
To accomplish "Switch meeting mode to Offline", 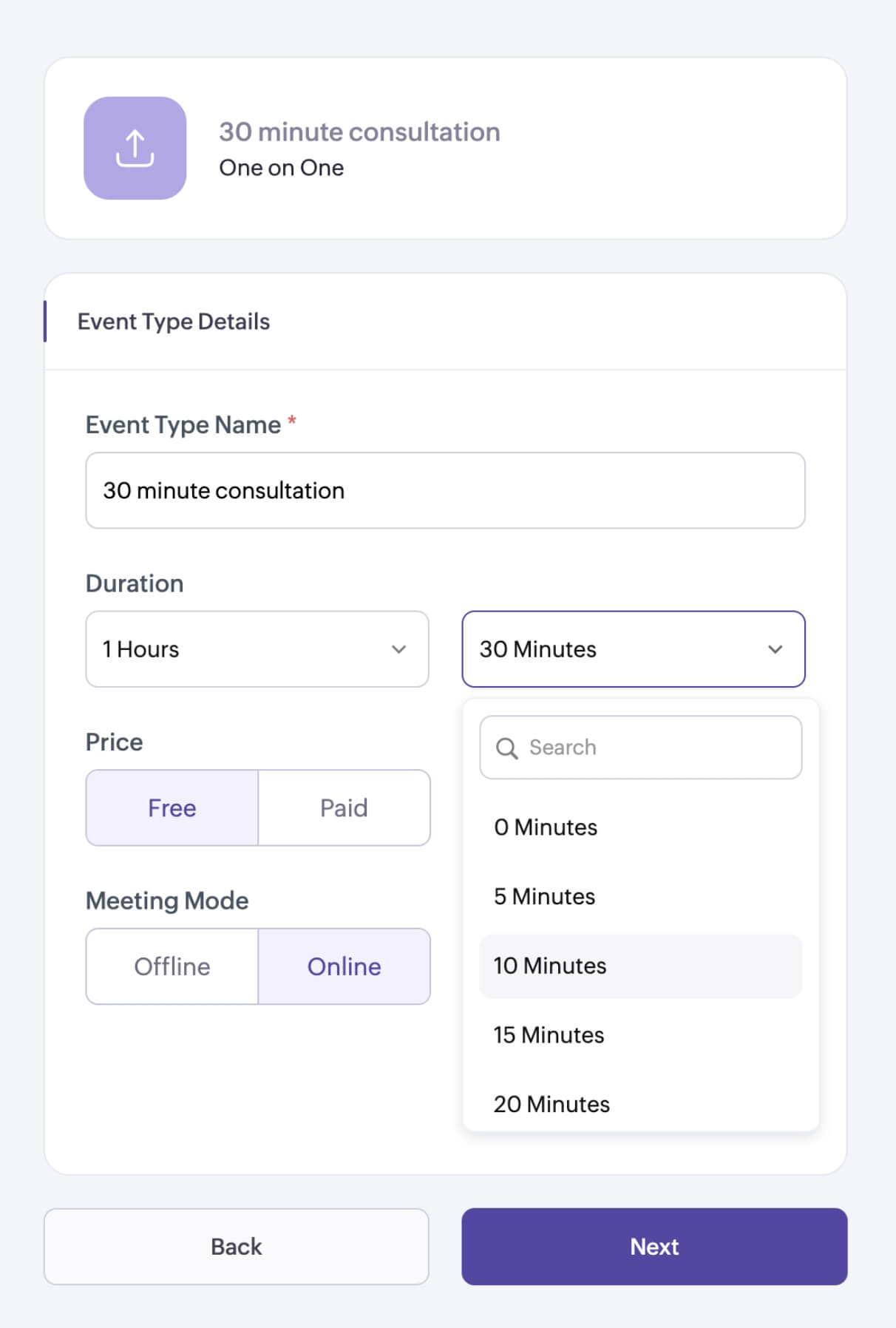I will (x=172, y=966).
